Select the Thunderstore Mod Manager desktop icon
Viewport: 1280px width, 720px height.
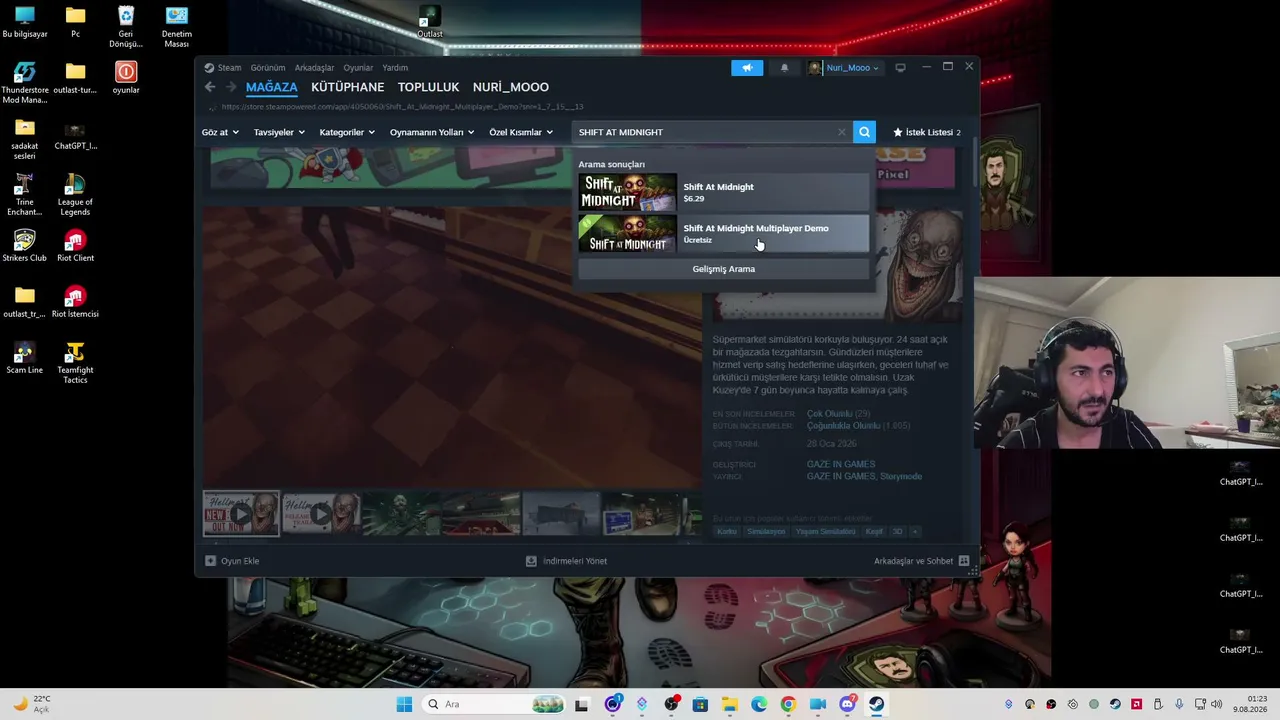pos(25,84)
